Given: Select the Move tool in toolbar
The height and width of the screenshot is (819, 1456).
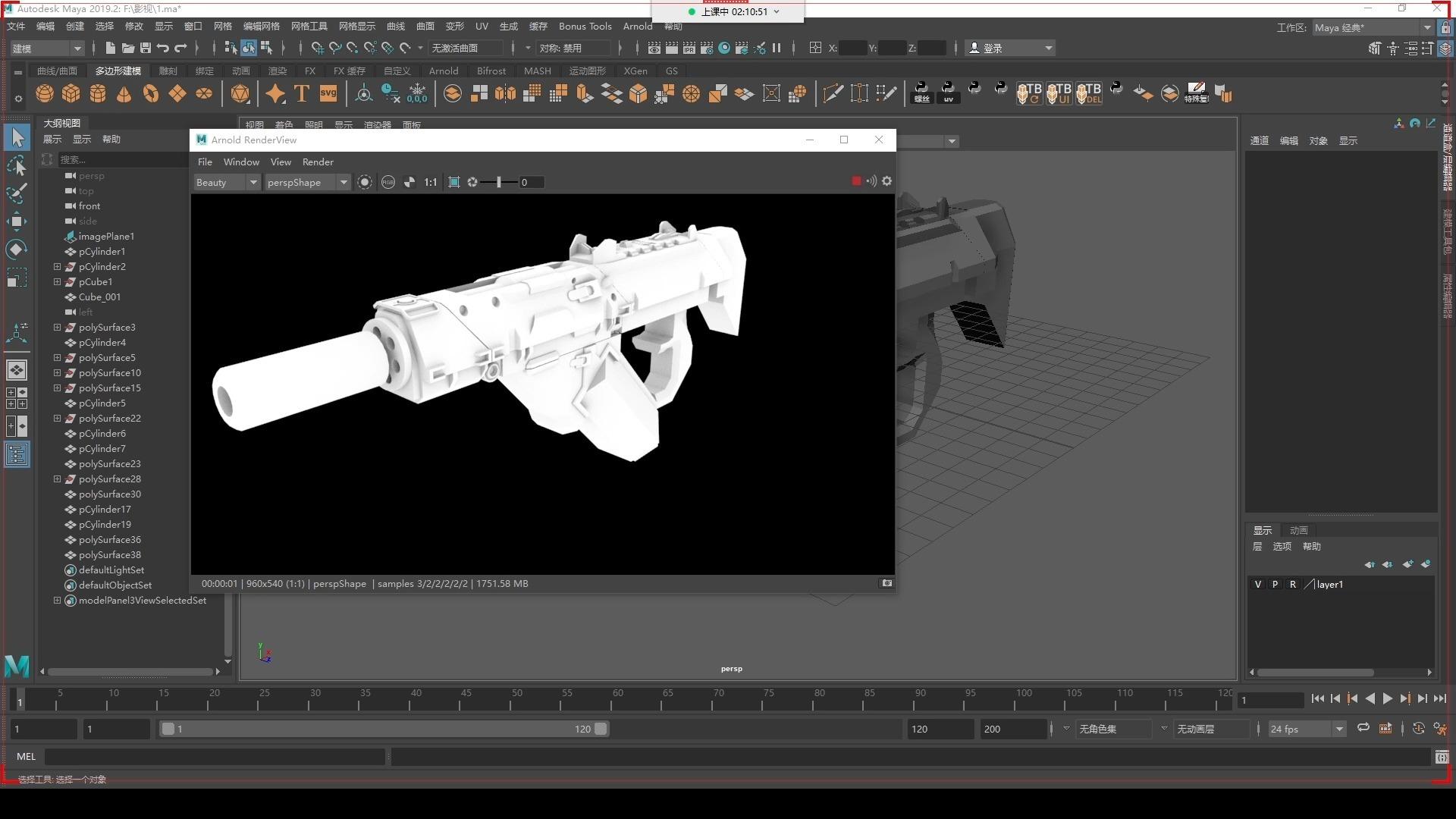Looking at the screenshot, I should (16, 219).
